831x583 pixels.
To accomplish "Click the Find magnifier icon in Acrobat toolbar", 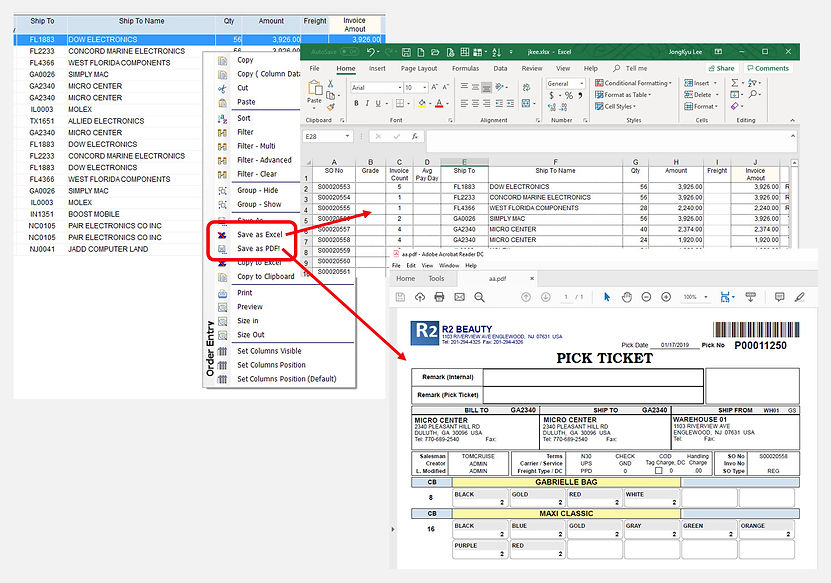I will tap(480, 297).
